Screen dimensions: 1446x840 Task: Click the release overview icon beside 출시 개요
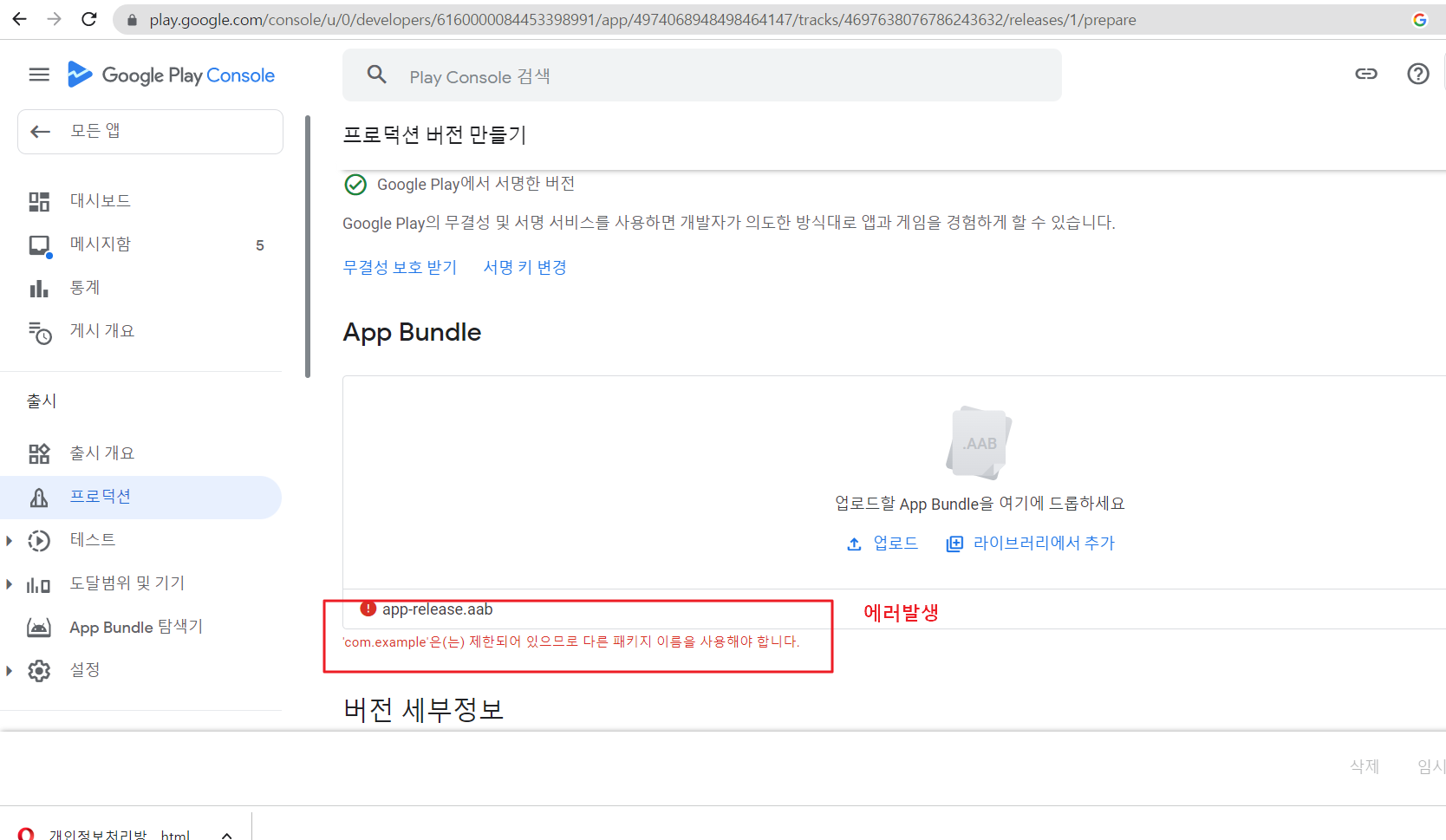coord(39,453)
